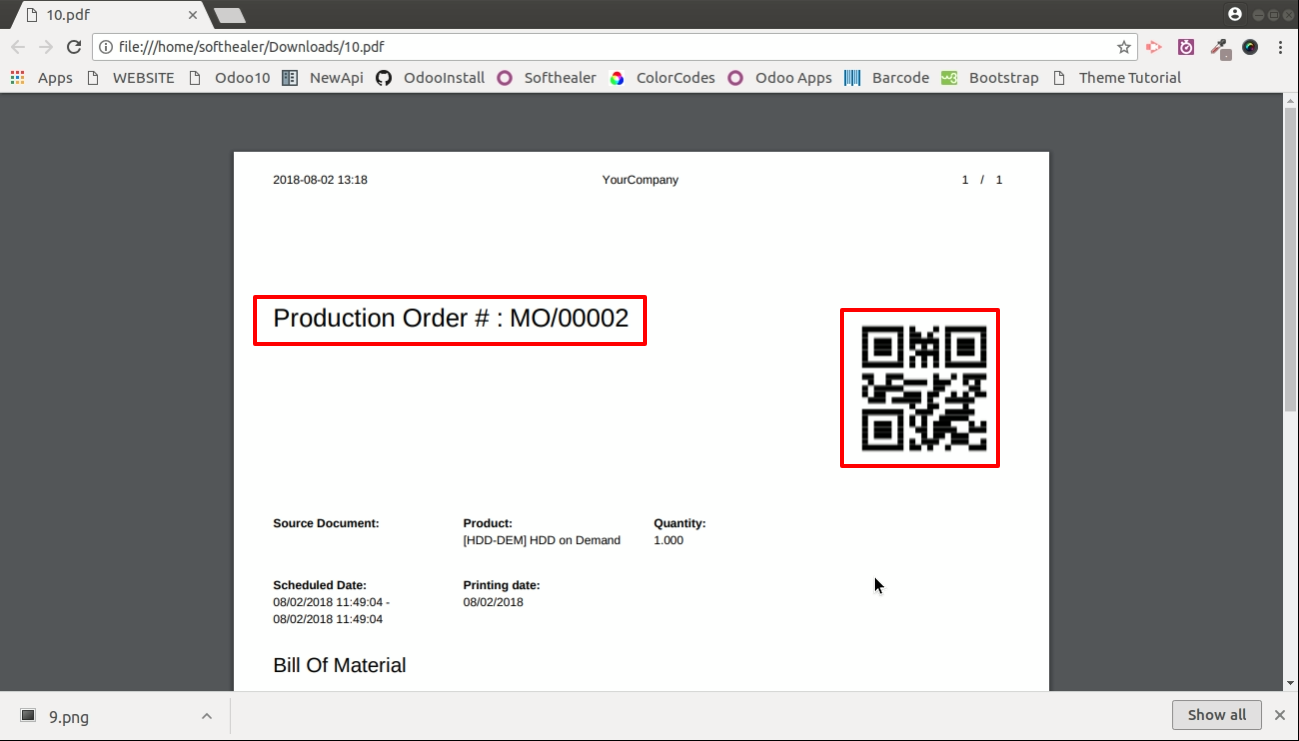Open the user profile icon in title bar
Screen dimensions: 1299x741
point(1235,14)
